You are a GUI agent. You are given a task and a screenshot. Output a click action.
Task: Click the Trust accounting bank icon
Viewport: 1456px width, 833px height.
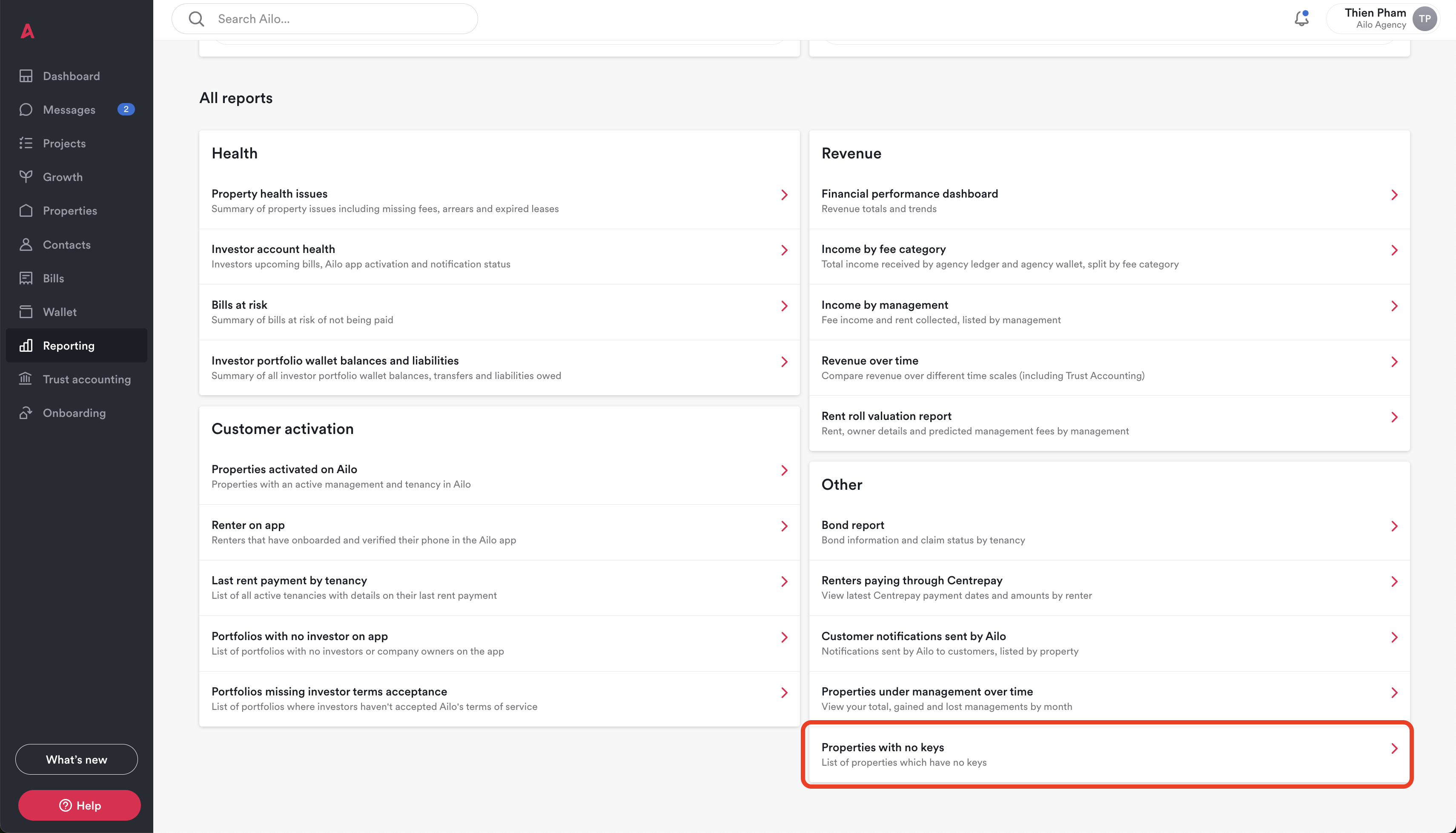tap(26, 379)
